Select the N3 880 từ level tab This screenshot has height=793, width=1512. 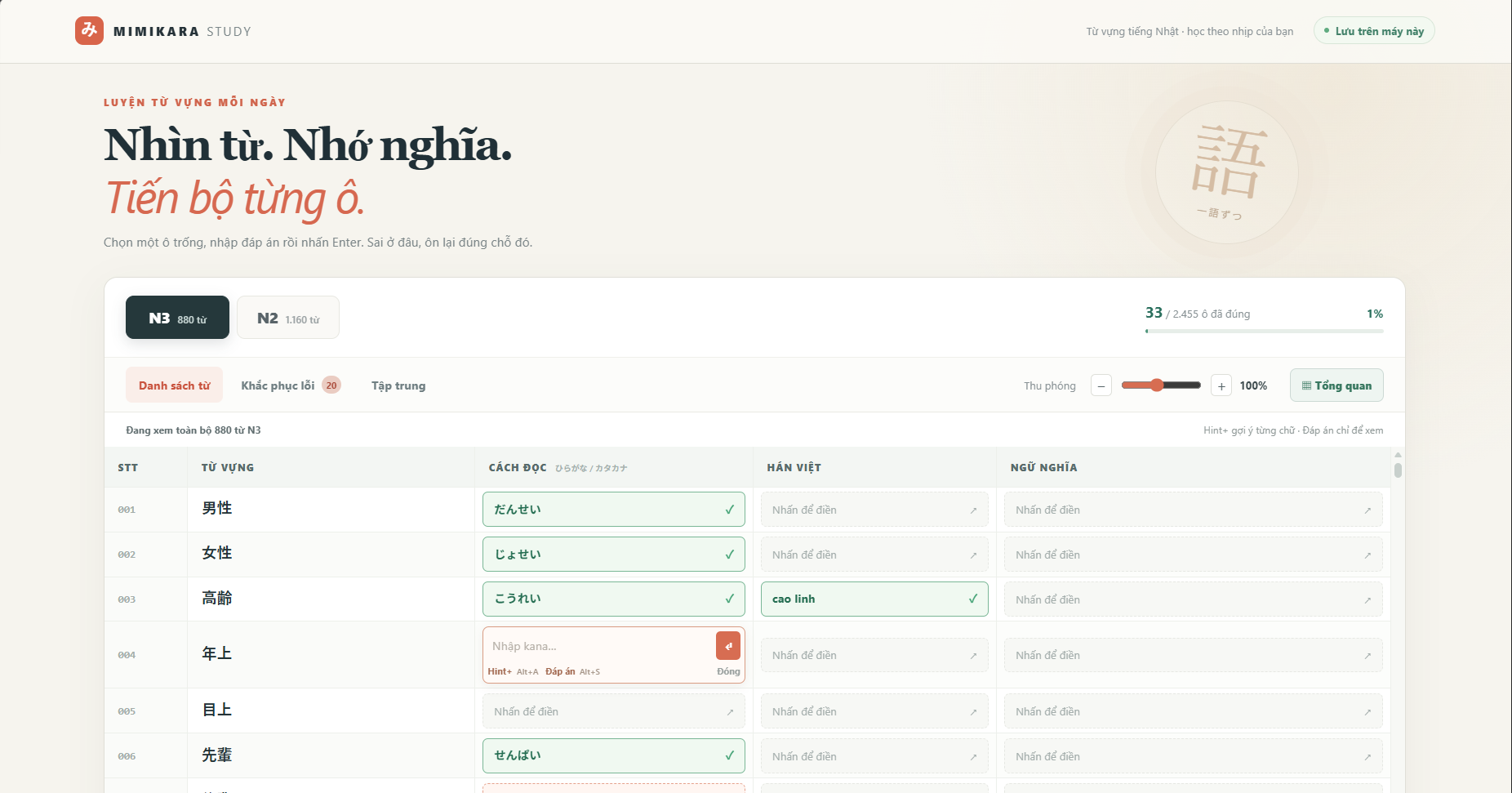pos(177,318)
